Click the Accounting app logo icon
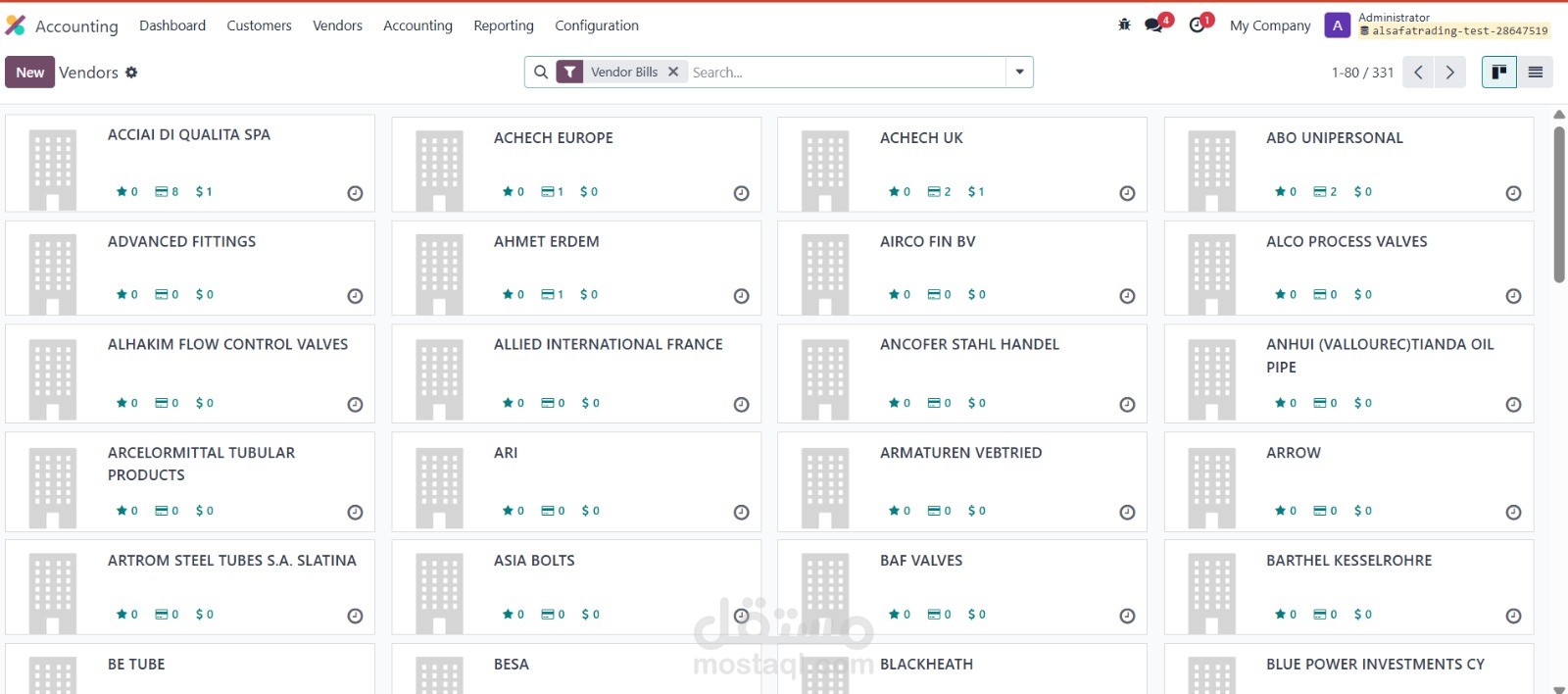Viewport: 1568px width, 694px height. click(16, 25)
